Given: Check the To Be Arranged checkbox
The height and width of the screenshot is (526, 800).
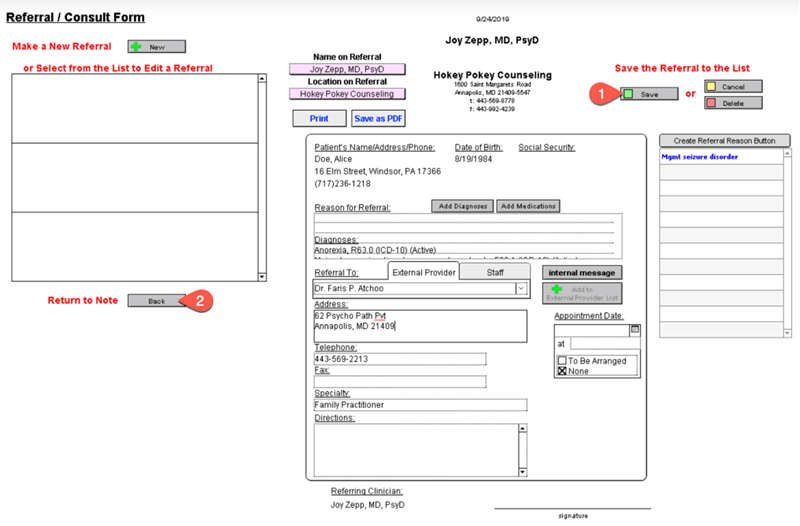Looking at the screenshot, I should (x=562, y=360).
